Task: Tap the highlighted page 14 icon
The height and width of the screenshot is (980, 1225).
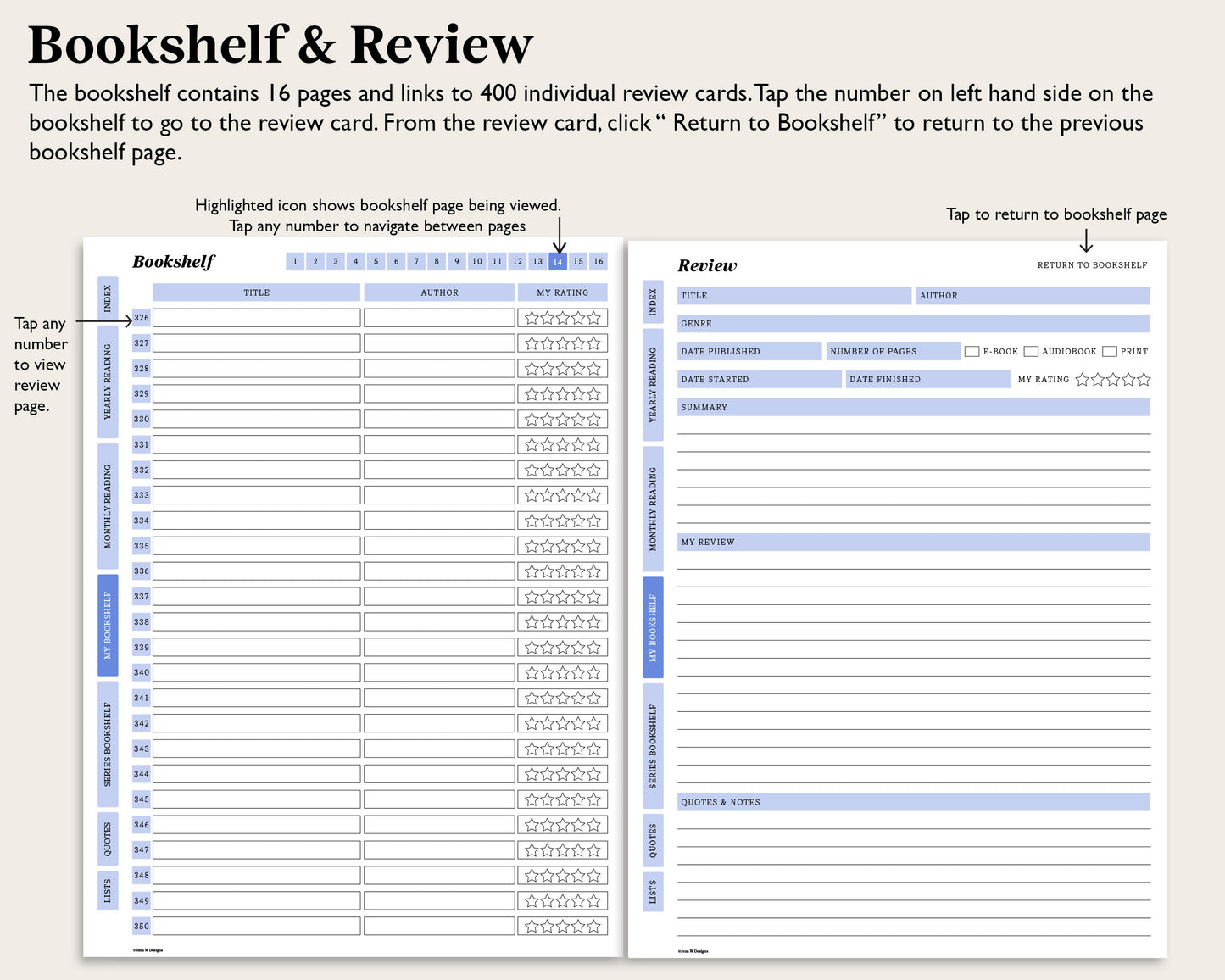Action: 558,261
